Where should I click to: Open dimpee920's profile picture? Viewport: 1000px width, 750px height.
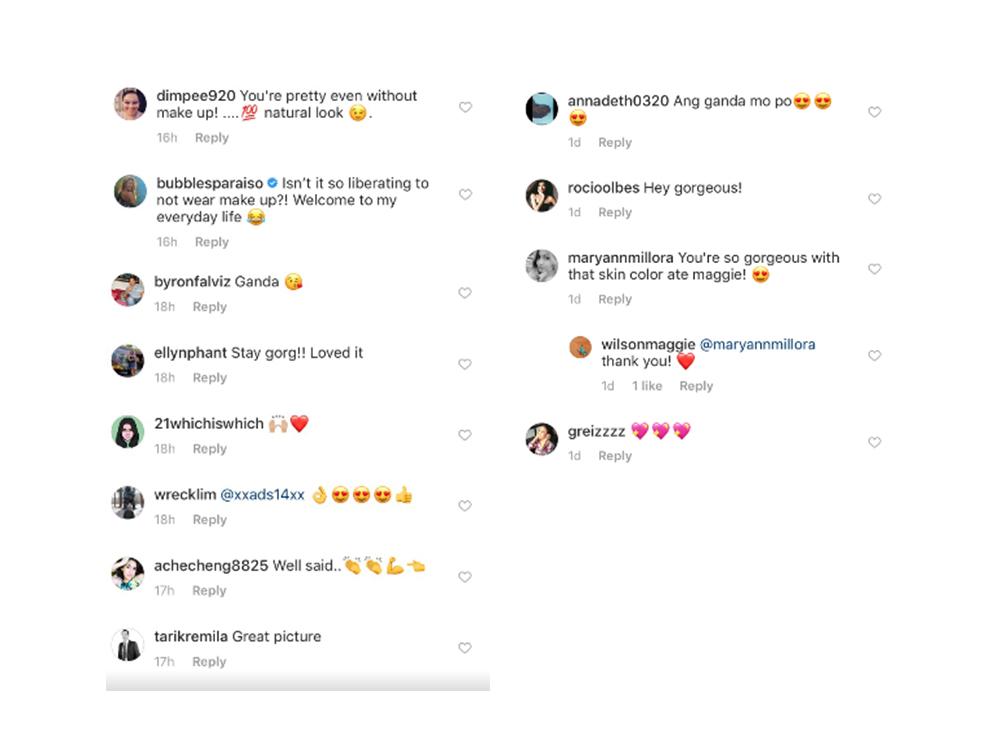(x=130, y=104)
